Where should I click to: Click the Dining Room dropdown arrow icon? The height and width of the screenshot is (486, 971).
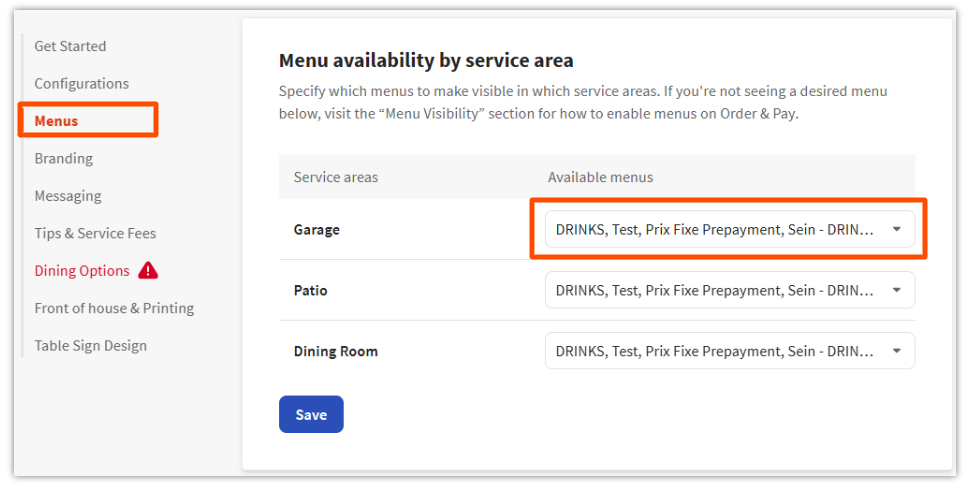(x=896, y=351)
